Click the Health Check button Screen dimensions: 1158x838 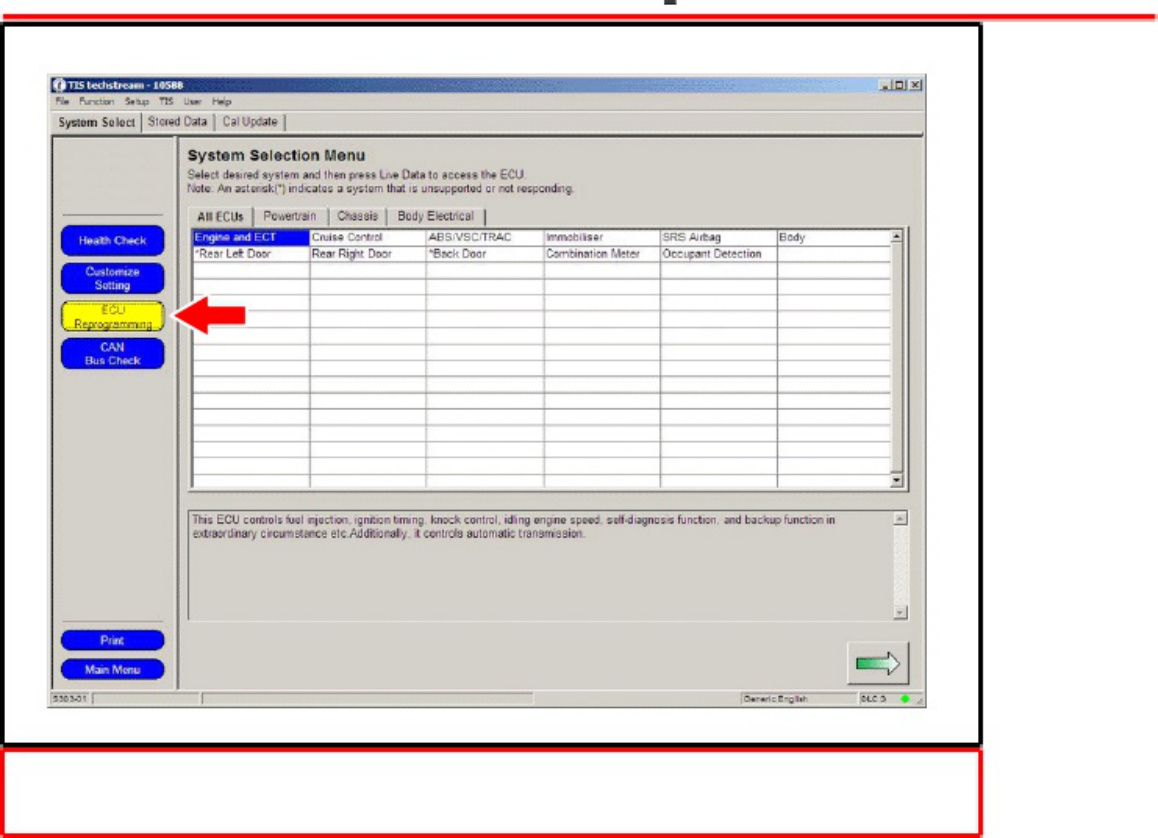pos(112,241)
